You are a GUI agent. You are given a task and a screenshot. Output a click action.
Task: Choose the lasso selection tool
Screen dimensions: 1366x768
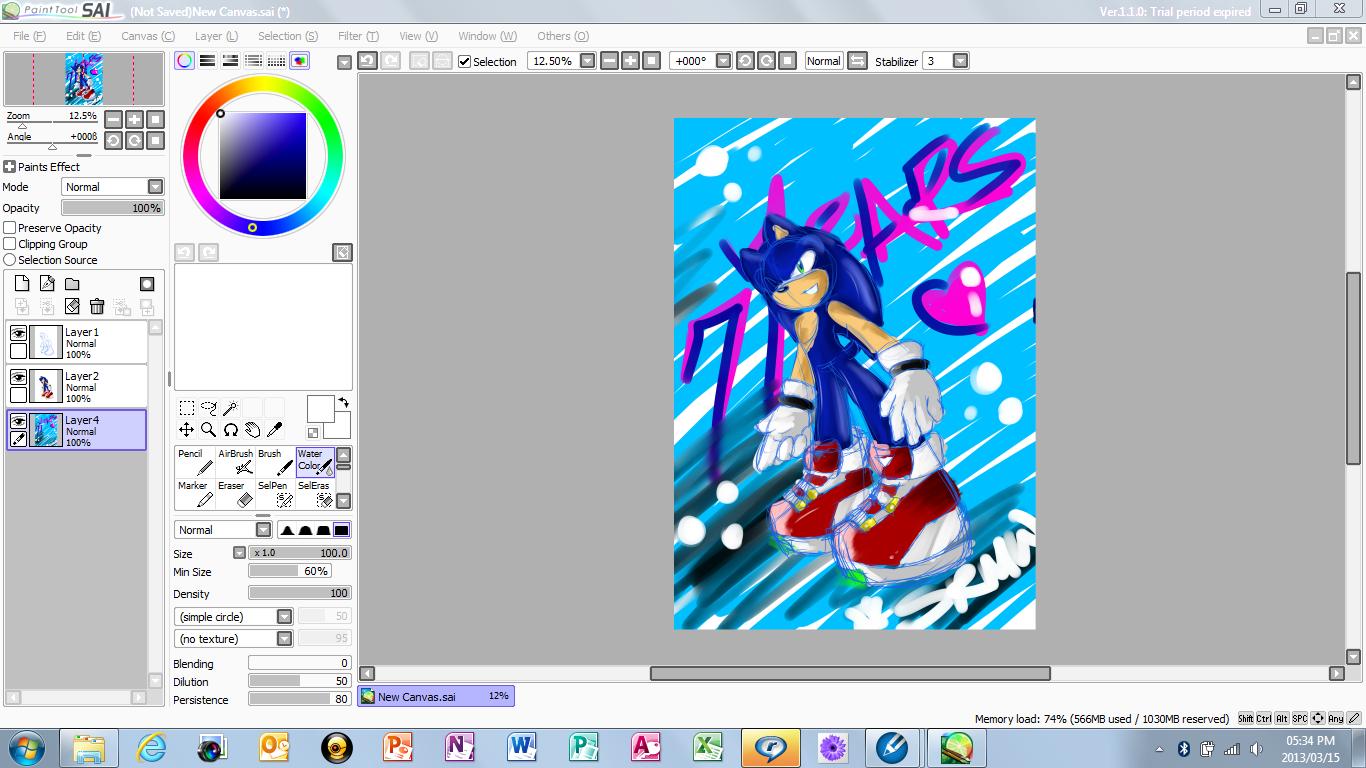tap(209, 408)
